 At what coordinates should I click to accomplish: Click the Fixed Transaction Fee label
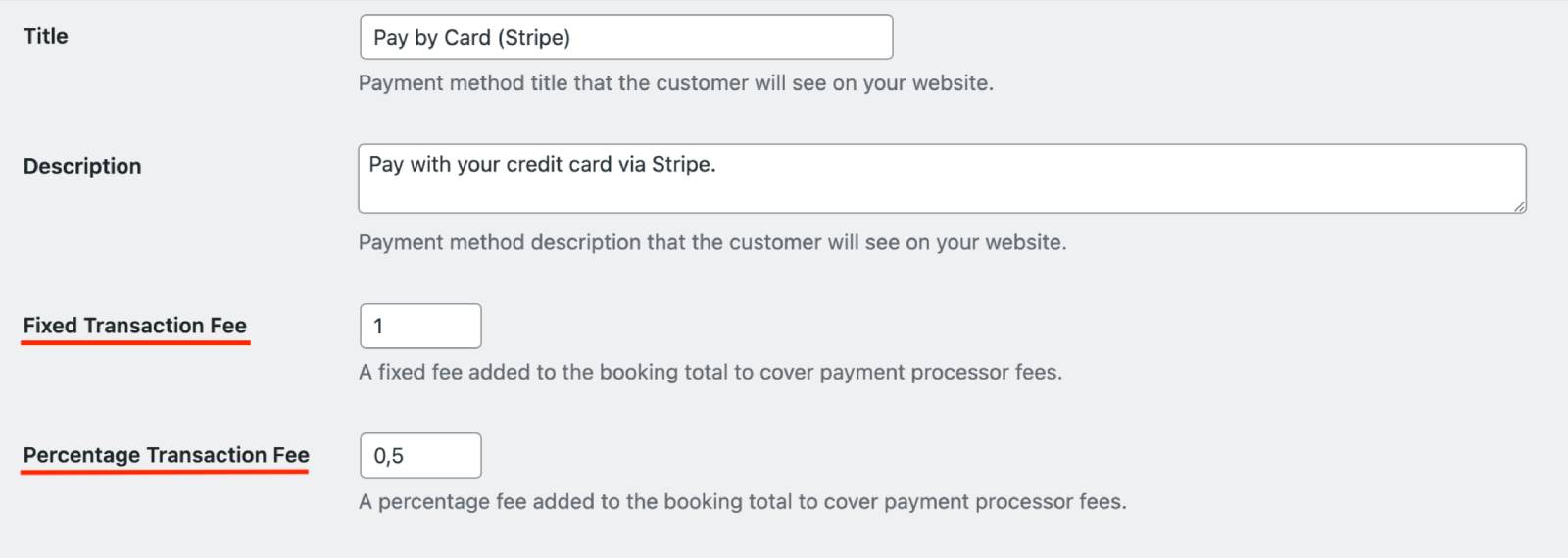pyautogui.click(x=135, y=326)
